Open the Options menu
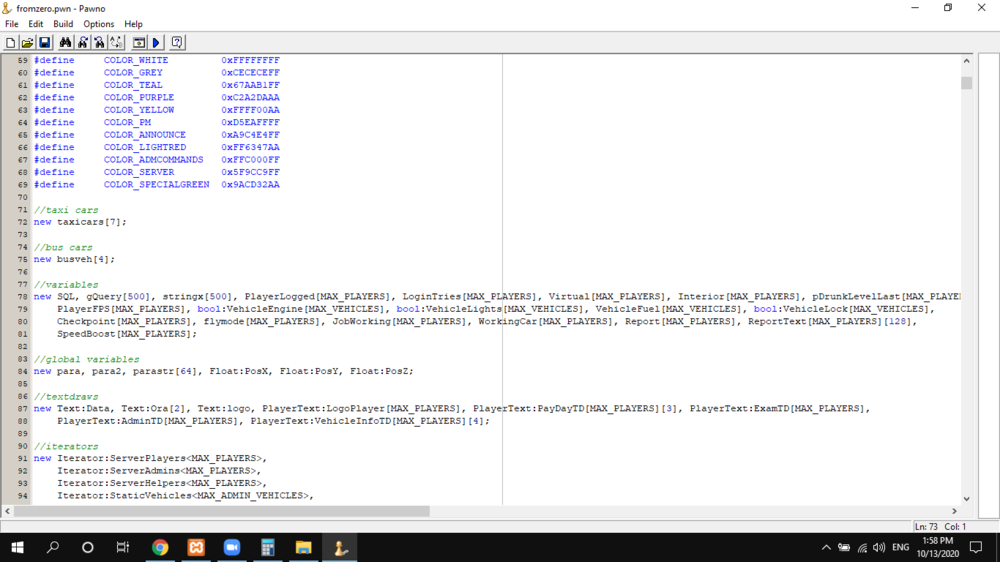1000x562 pixels. coord(98,24)
